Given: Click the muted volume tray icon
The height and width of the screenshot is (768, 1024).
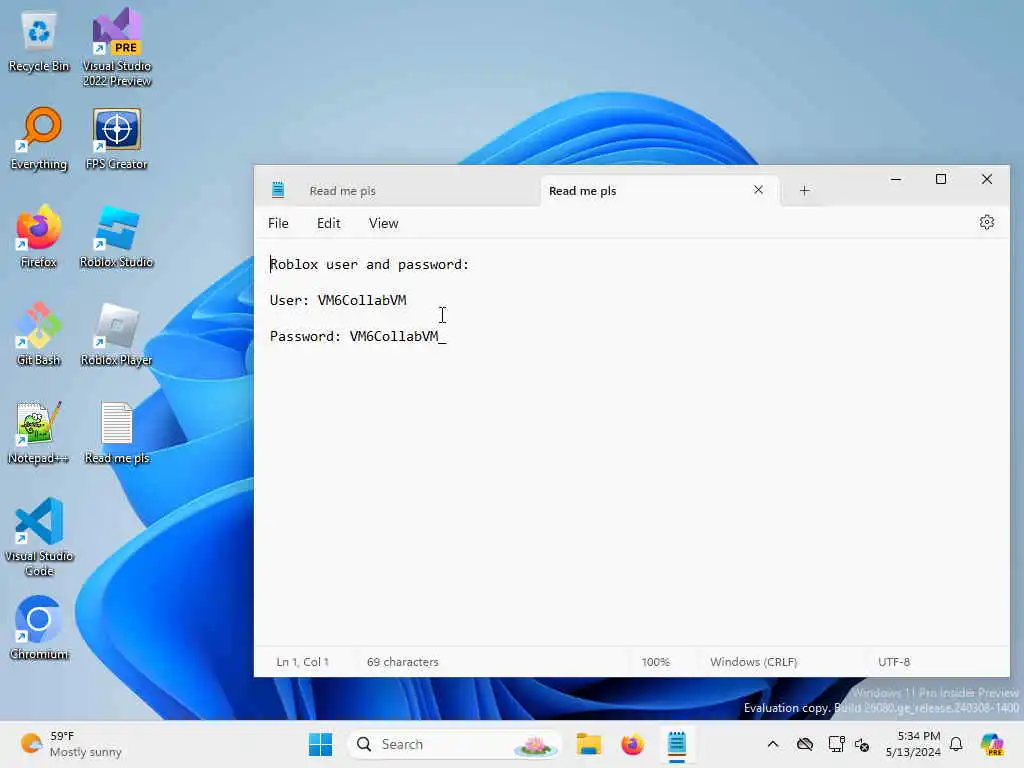Looking at the screenshot, I should click(x=862, y=744).
